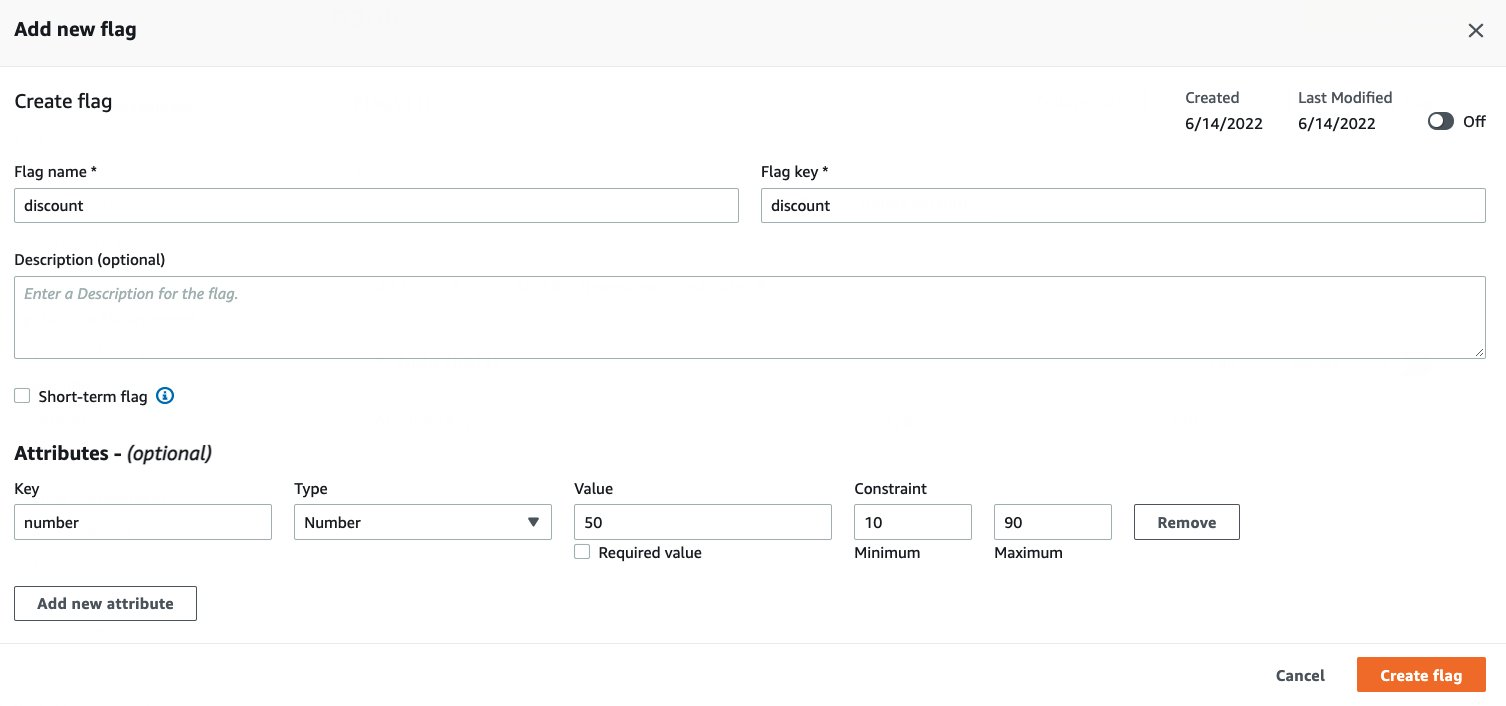Remove the number attribute

pyautogui.click(x=1186, y=521)
